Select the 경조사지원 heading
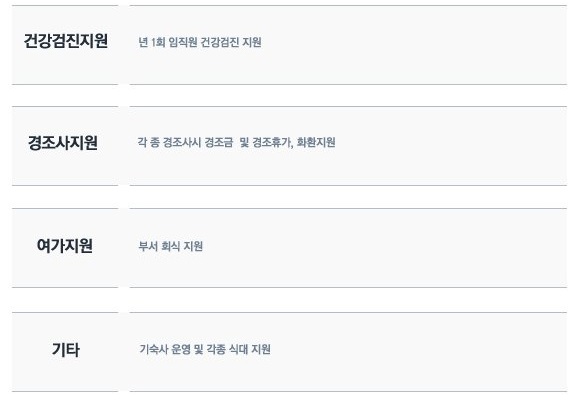Image resolution: width=585 pixels, height=411 pixels. pos(63,142)
